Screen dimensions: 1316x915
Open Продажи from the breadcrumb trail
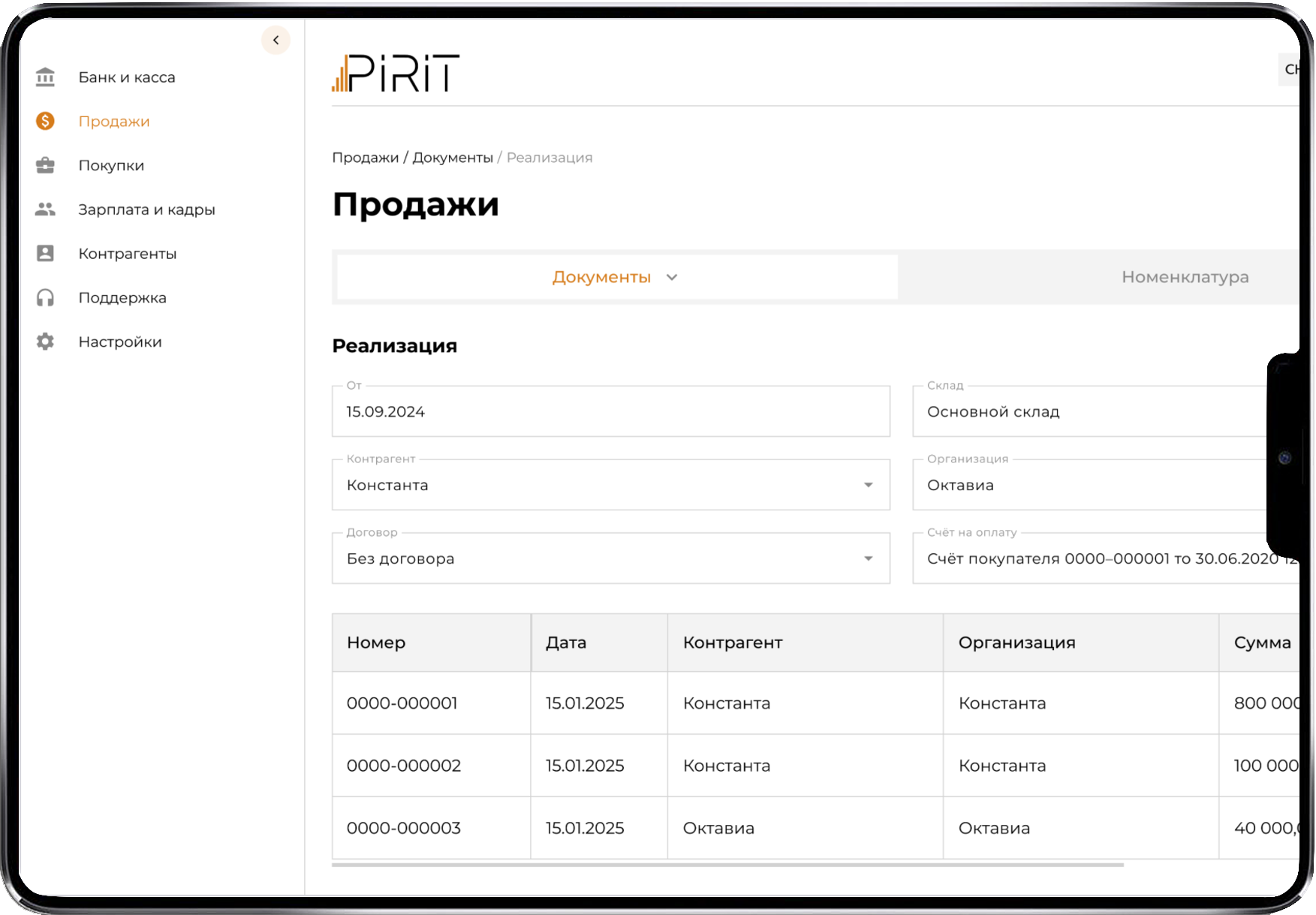click(x=366, y=157)
